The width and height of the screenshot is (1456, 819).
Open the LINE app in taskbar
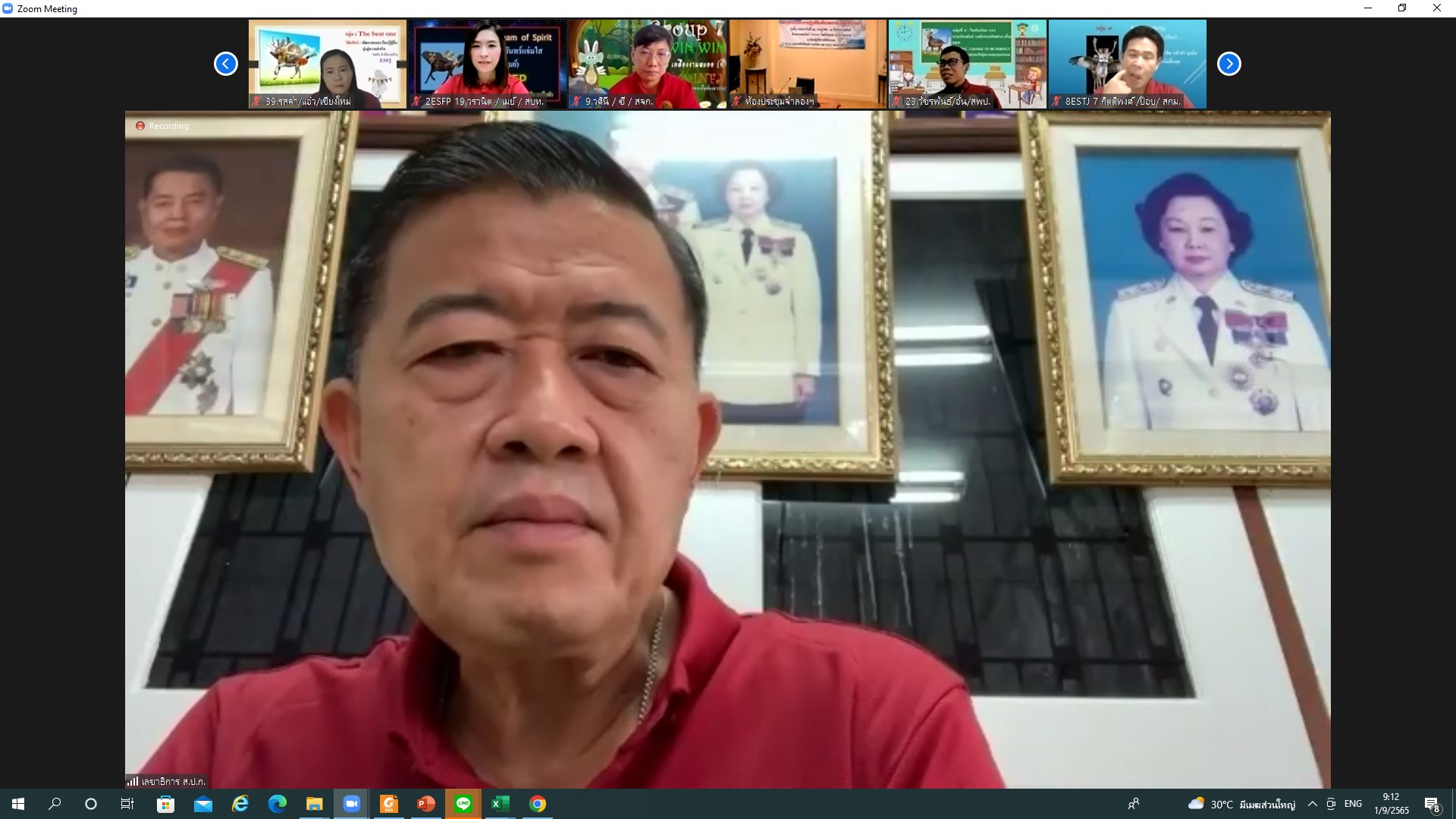[x=463, y=804]
